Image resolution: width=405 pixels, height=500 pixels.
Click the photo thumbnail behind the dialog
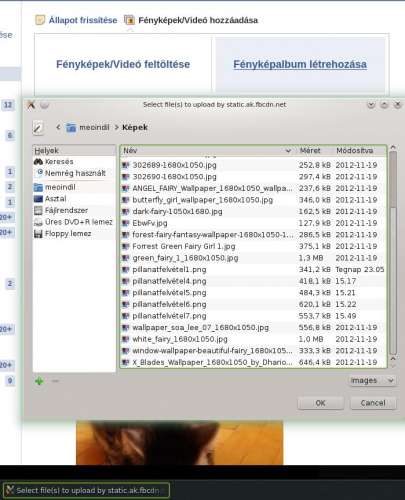pyautogui.click(x=179, y=442)
